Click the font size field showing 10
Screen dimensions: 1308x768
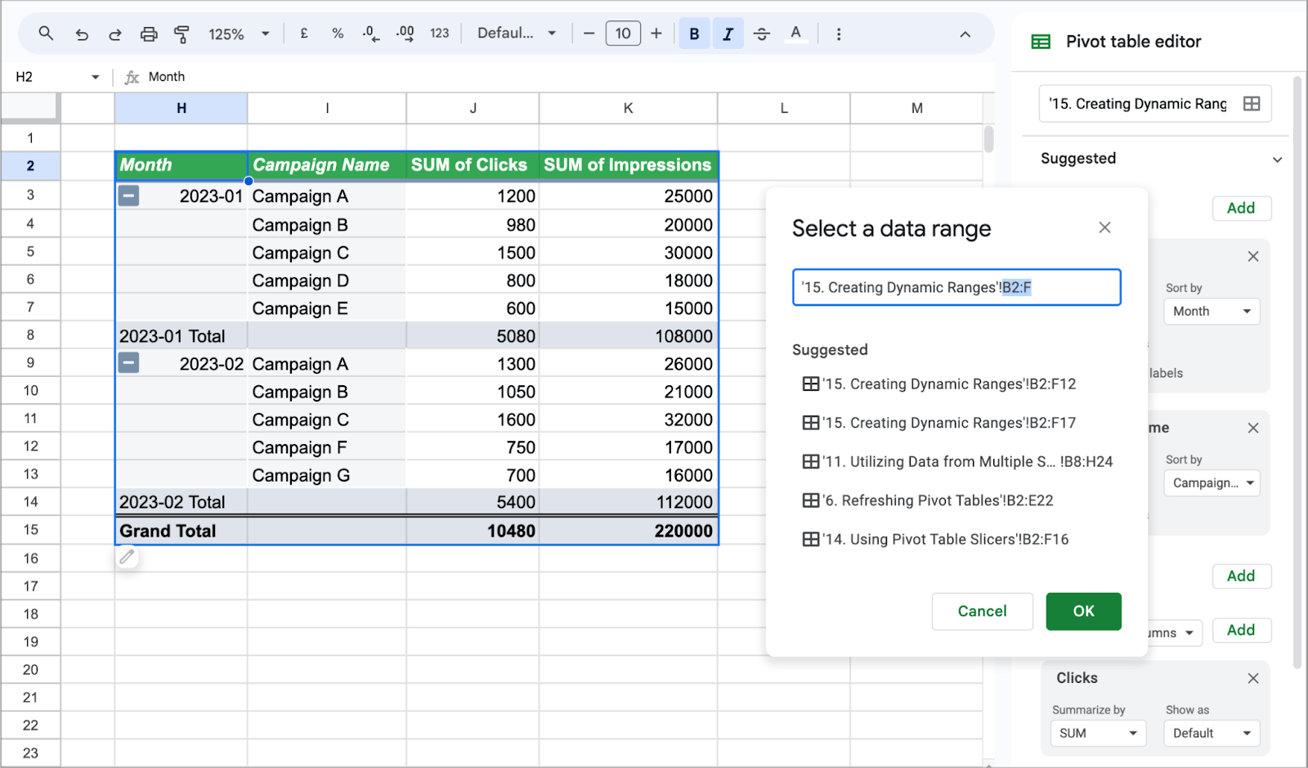(623, 34)
